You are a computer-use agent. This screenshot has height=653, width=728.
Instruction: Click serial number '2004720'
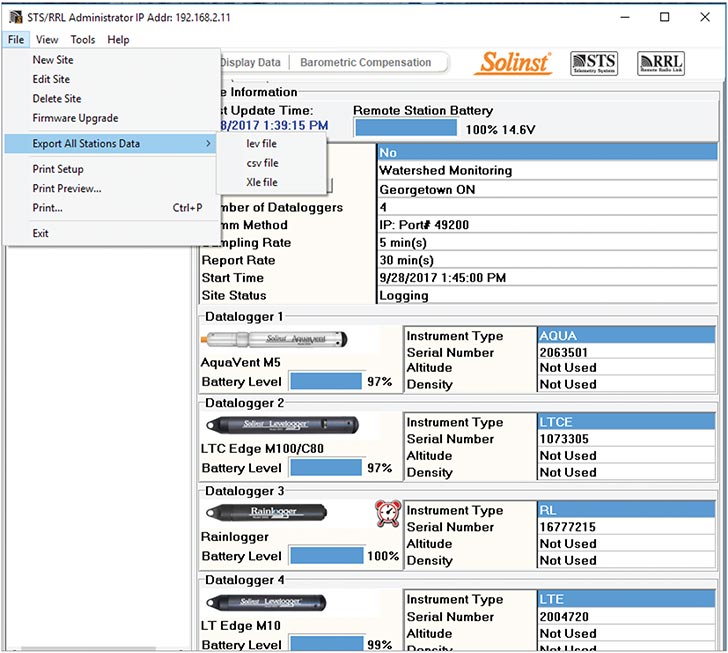(564, 617)
